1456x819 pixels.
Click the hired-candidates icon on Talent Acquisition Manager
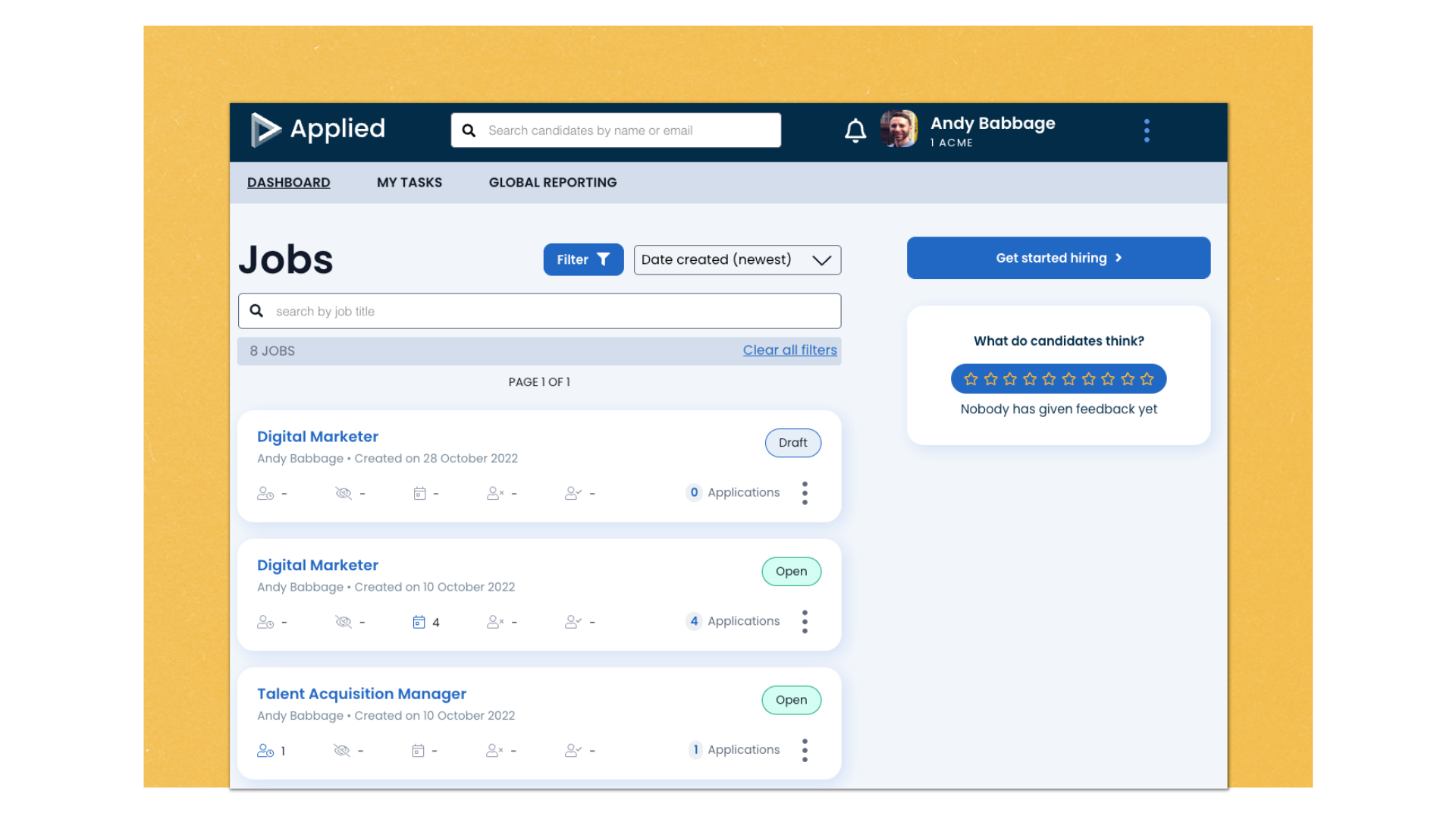pyautogui.click(x=574, y=750)
